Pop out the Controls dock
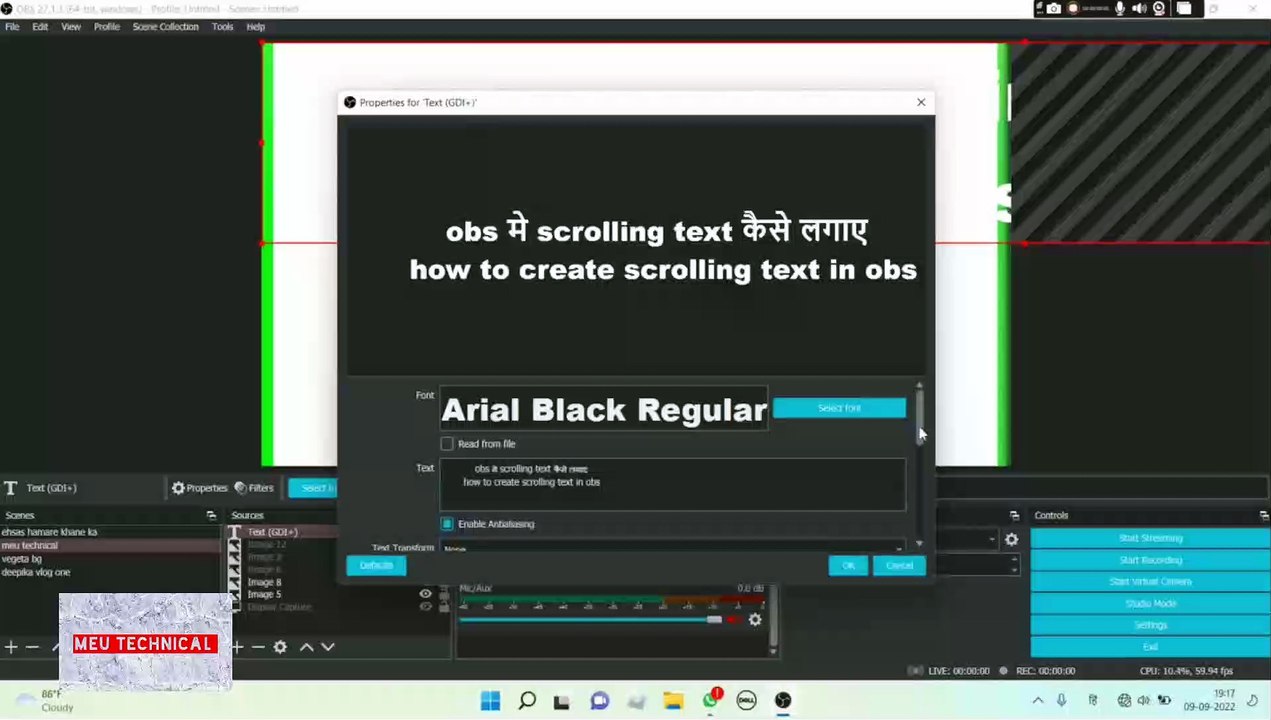 click(1264, 516)
